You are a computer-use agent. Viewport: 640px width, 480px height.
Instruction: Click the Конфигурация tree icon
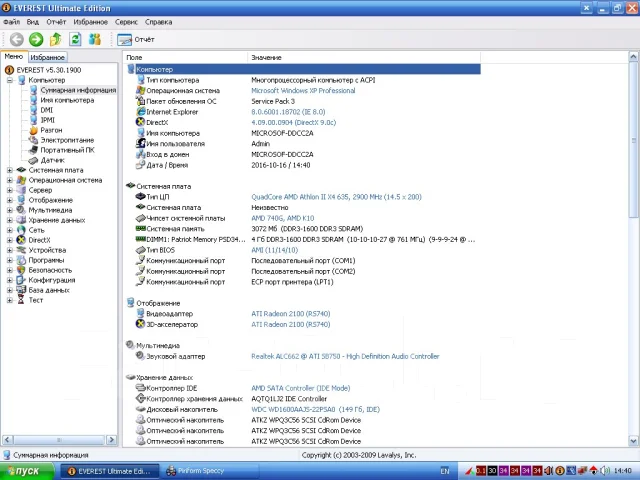tap(21, 280)
